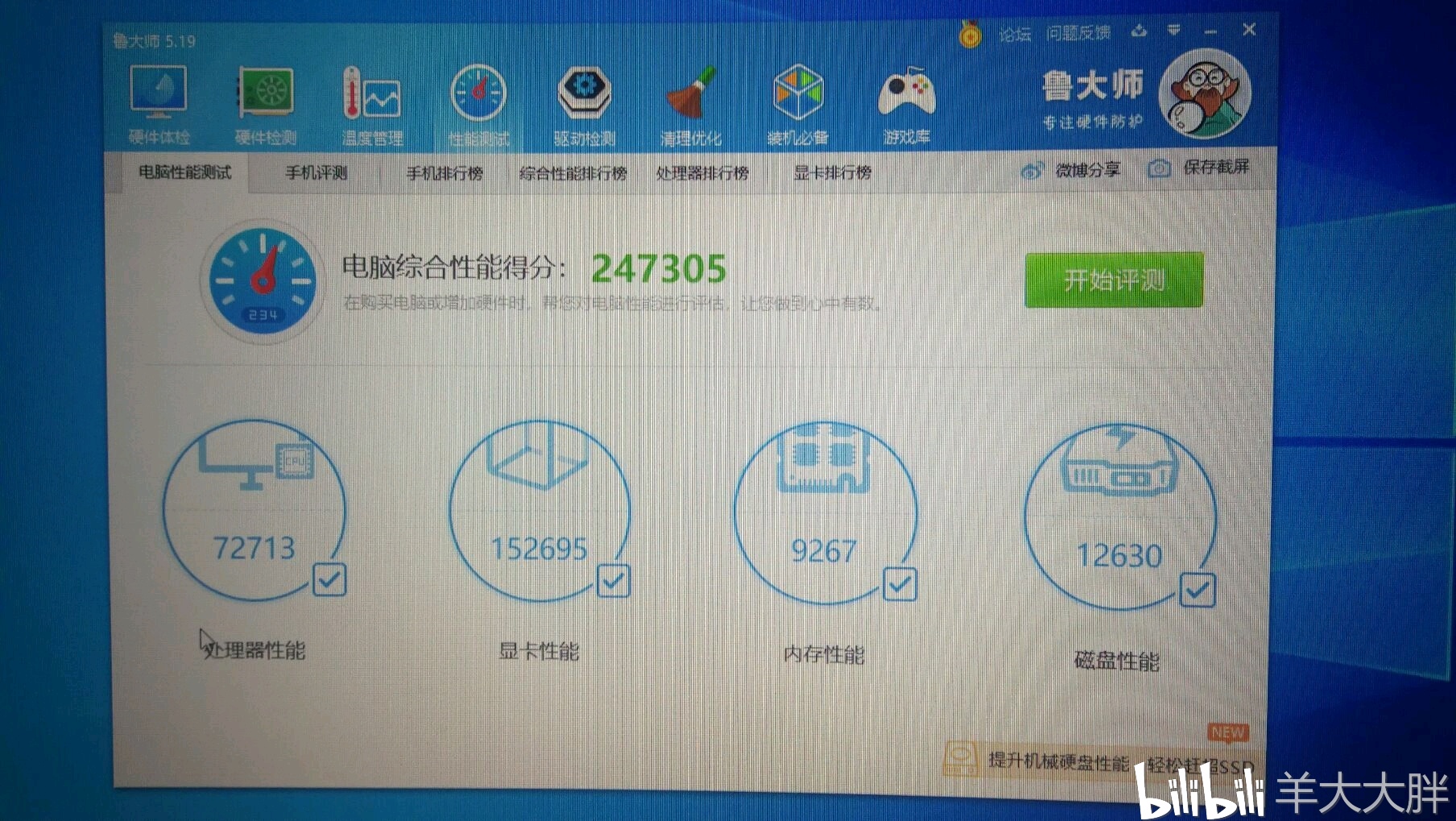This screenshot has height=821, width=1456.
Task: Switch to 处理器排行榜 tab
Action: [x=702, y=173]
